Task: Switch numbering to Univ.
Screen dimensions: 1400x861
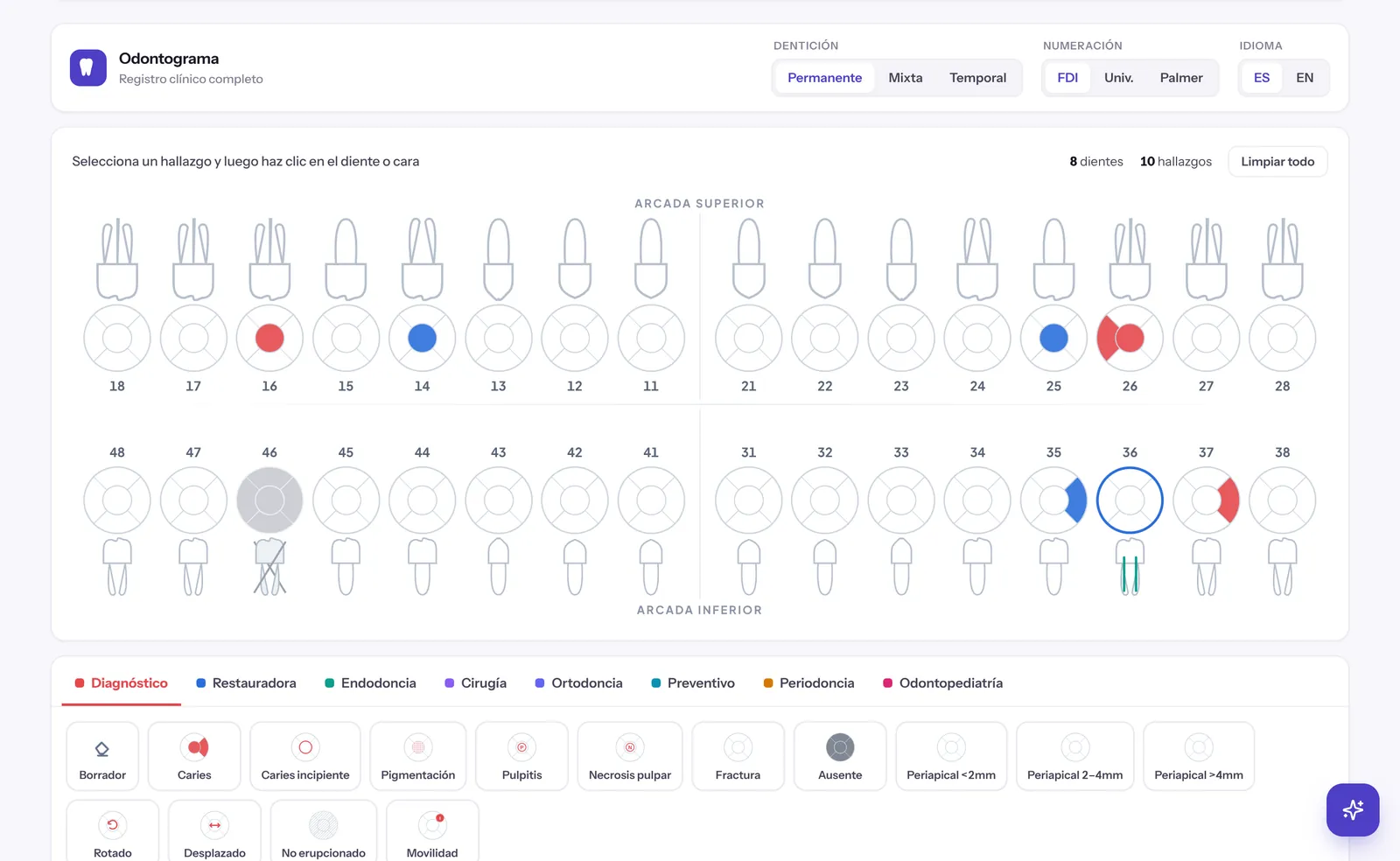Action: [1119, 78]
